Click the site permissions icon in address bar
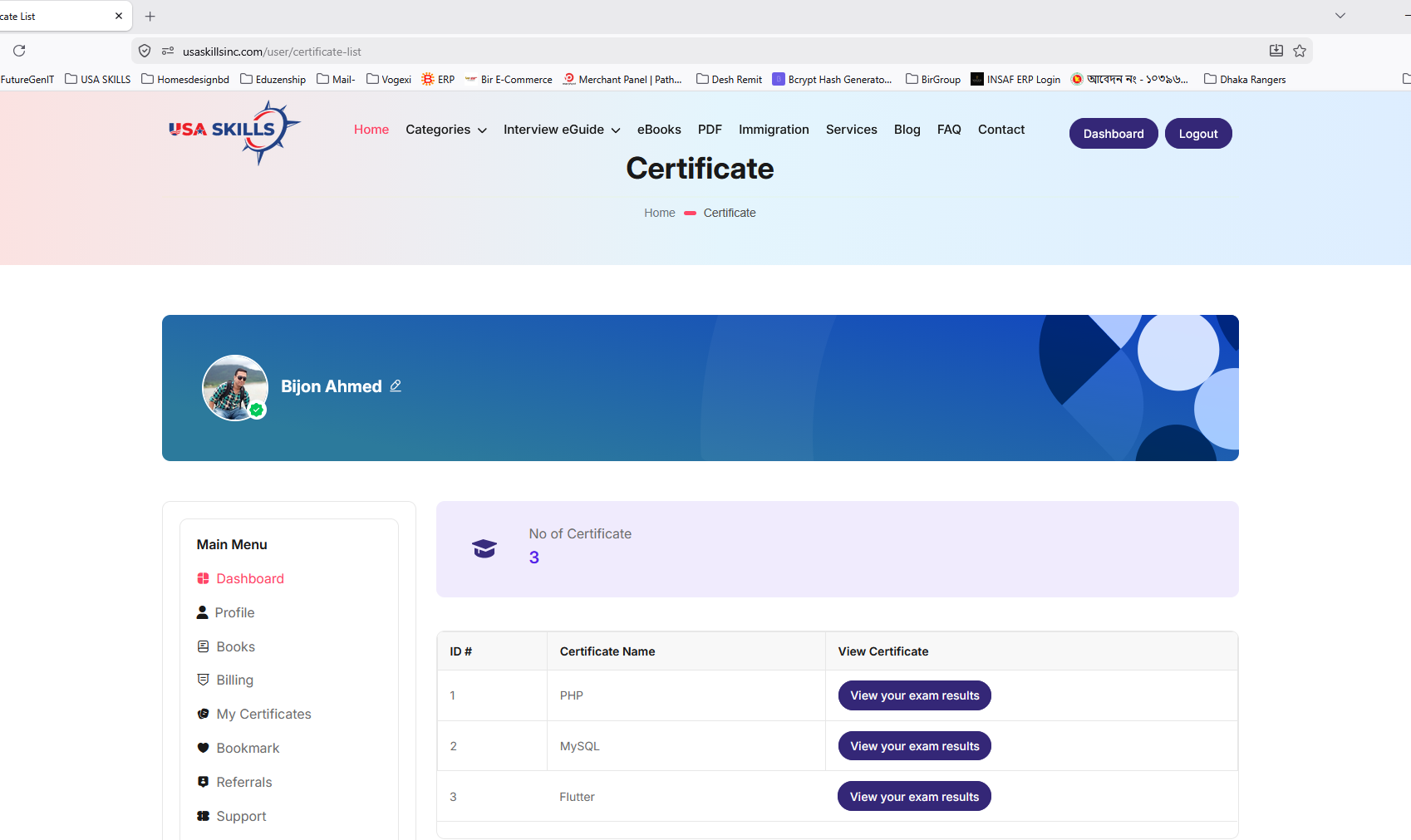1411x840 pixels. [168, 51]
